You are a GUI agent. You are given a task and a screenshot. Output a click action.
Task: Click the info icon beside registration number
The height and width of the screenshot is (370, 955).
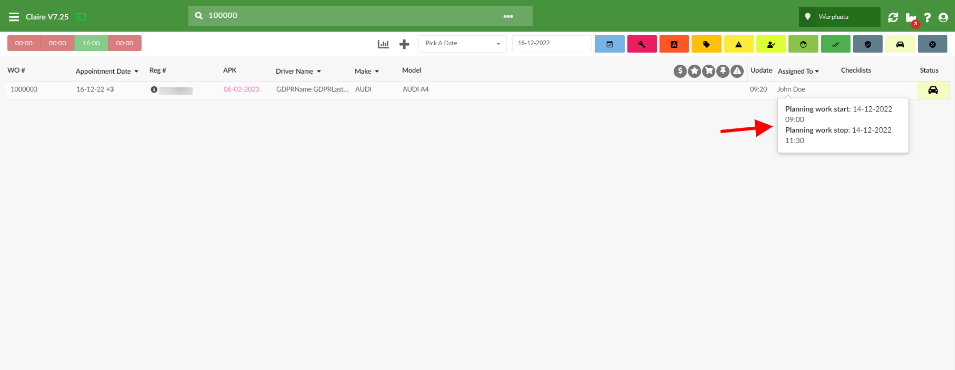coord(153,90)
